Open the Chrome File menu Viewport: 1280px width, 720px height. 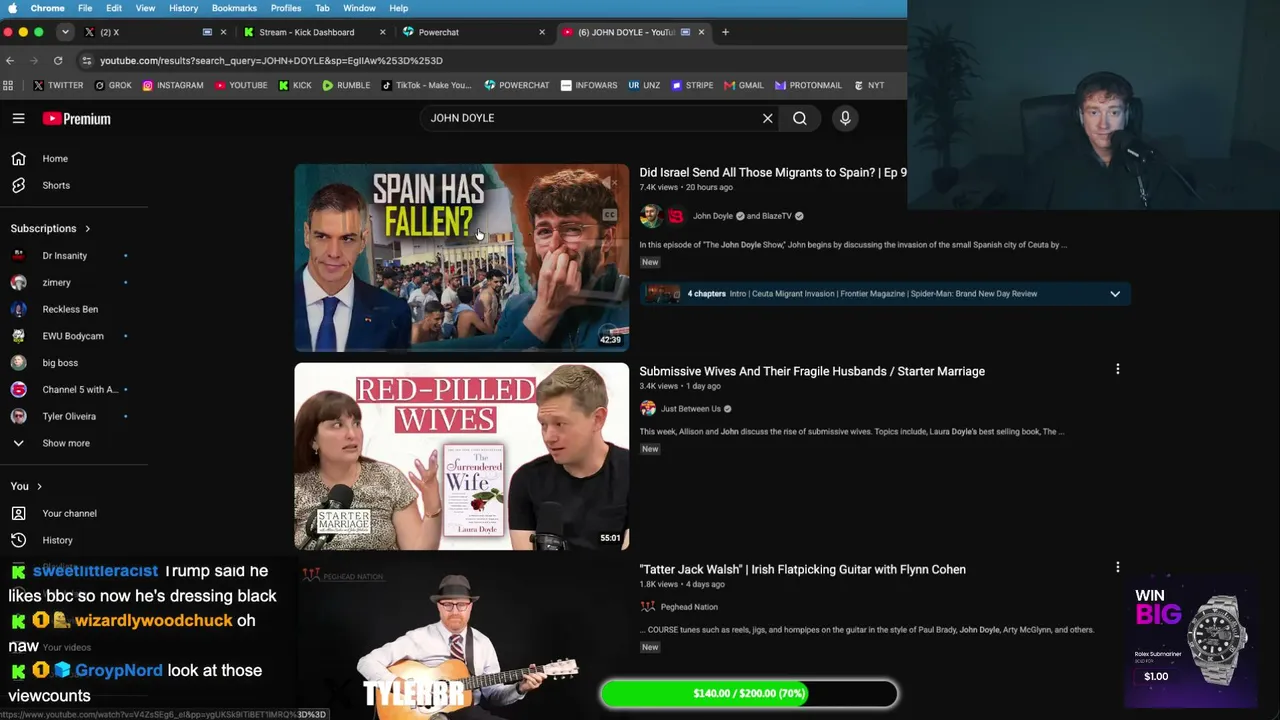click(x=85, y=8)
